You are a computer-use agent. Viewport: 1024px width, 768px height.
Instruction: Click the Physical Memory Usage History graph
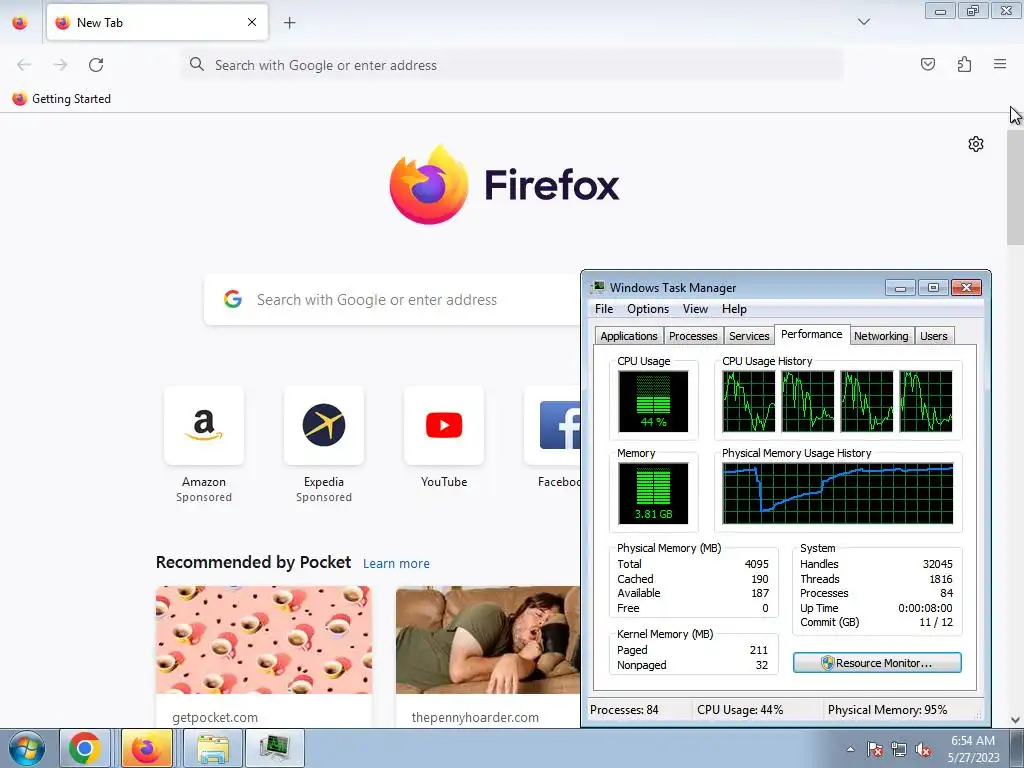pyautogui.click(x=838, y=493)
